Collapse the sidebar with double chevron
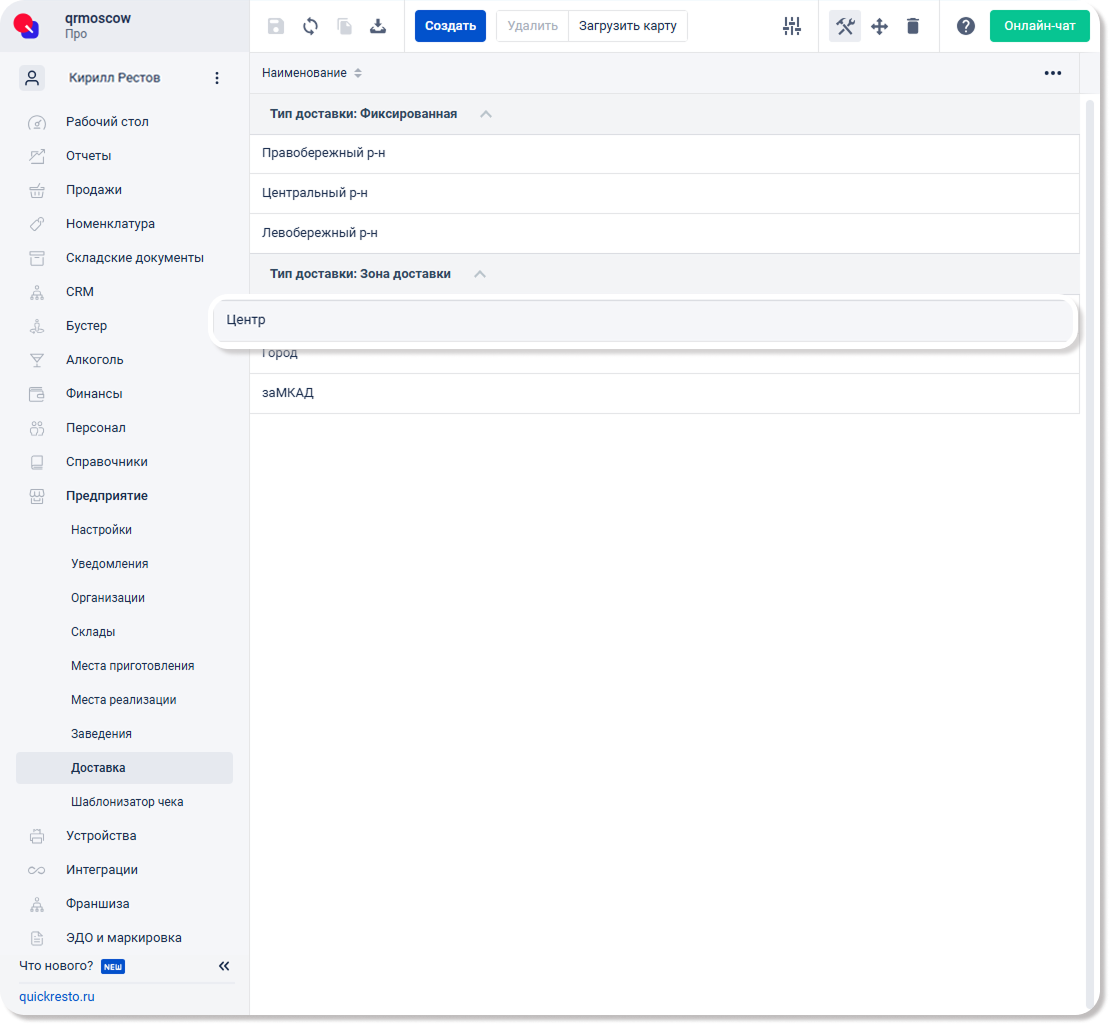The image size is (1109, 1024). (224, 966)
